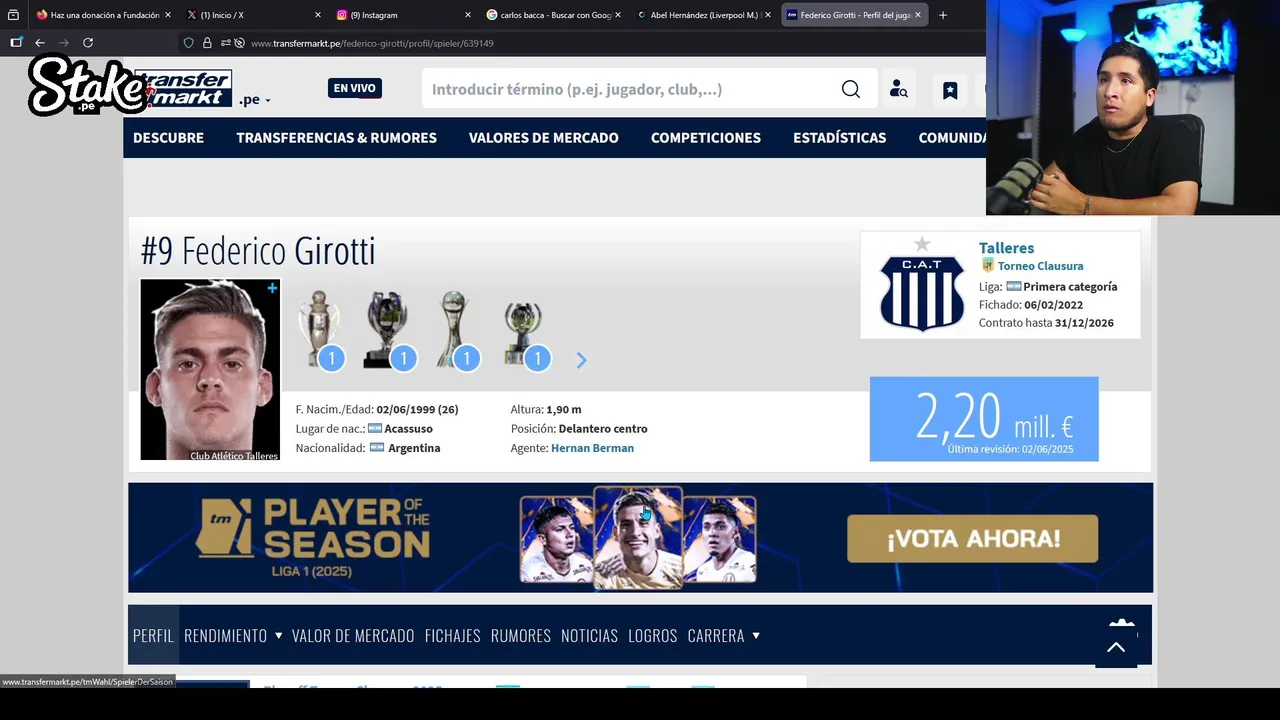
Task: Click the 2,20 mill. € market value box
Action: click(x=984, y=419)
